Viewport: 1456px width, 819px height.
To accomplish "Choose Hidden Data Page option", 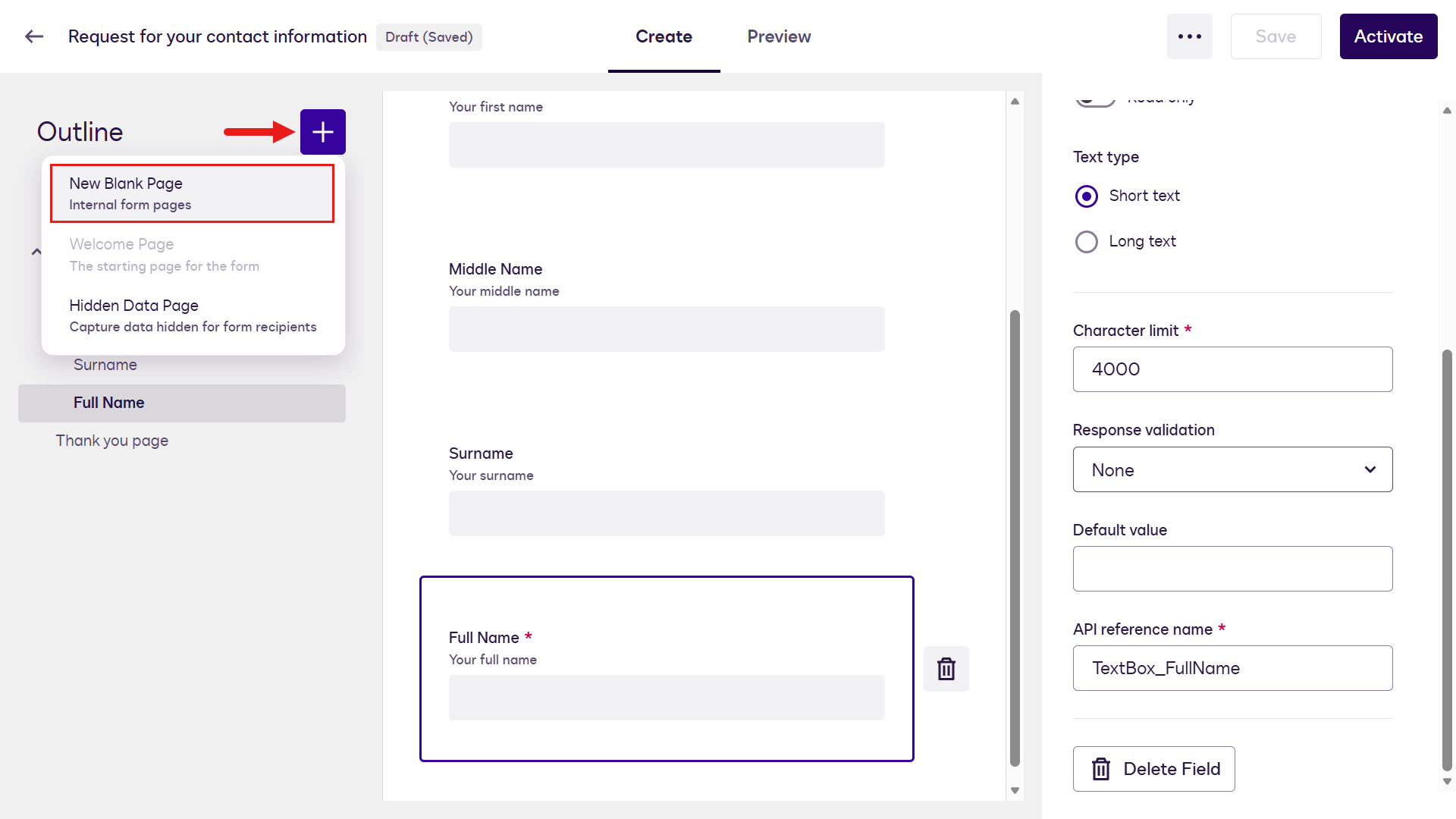I will [193, 315].
